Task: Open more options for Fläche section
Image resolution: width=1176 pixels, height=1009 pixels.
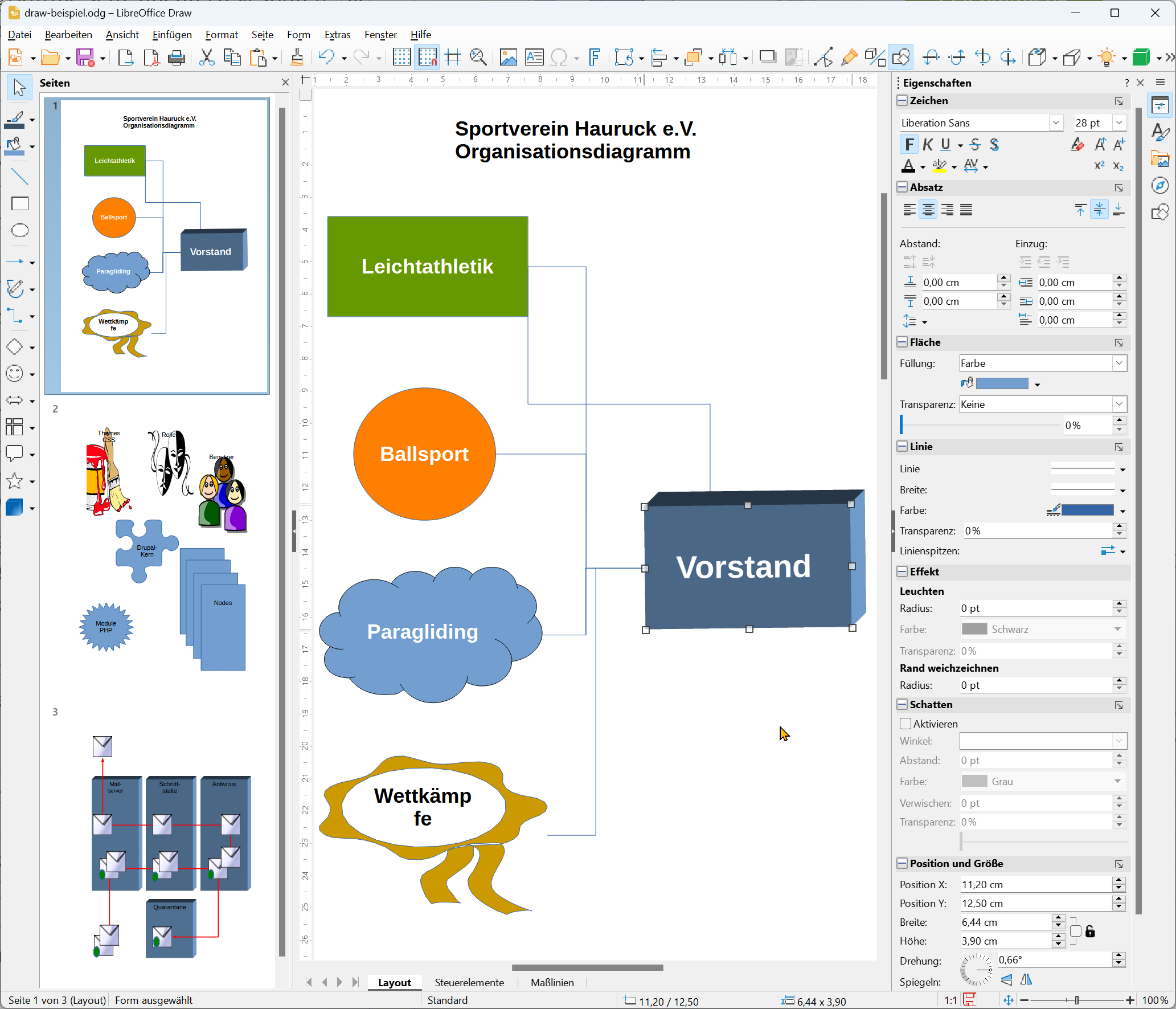Action: [1119, 343]
